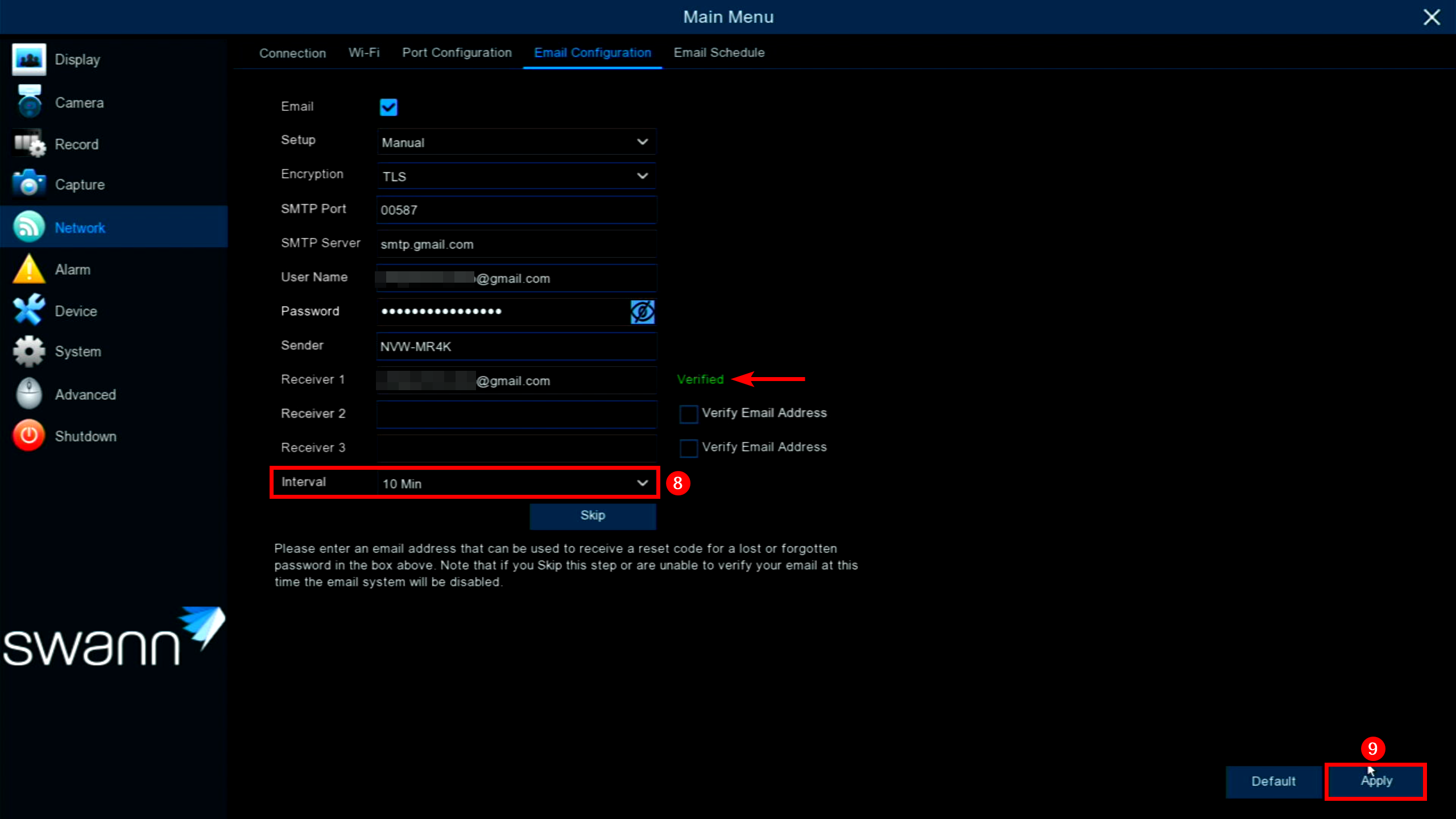1456x819 pixels.
Task: Open the Encryption TLS dropdown
Action: (516, 176)
